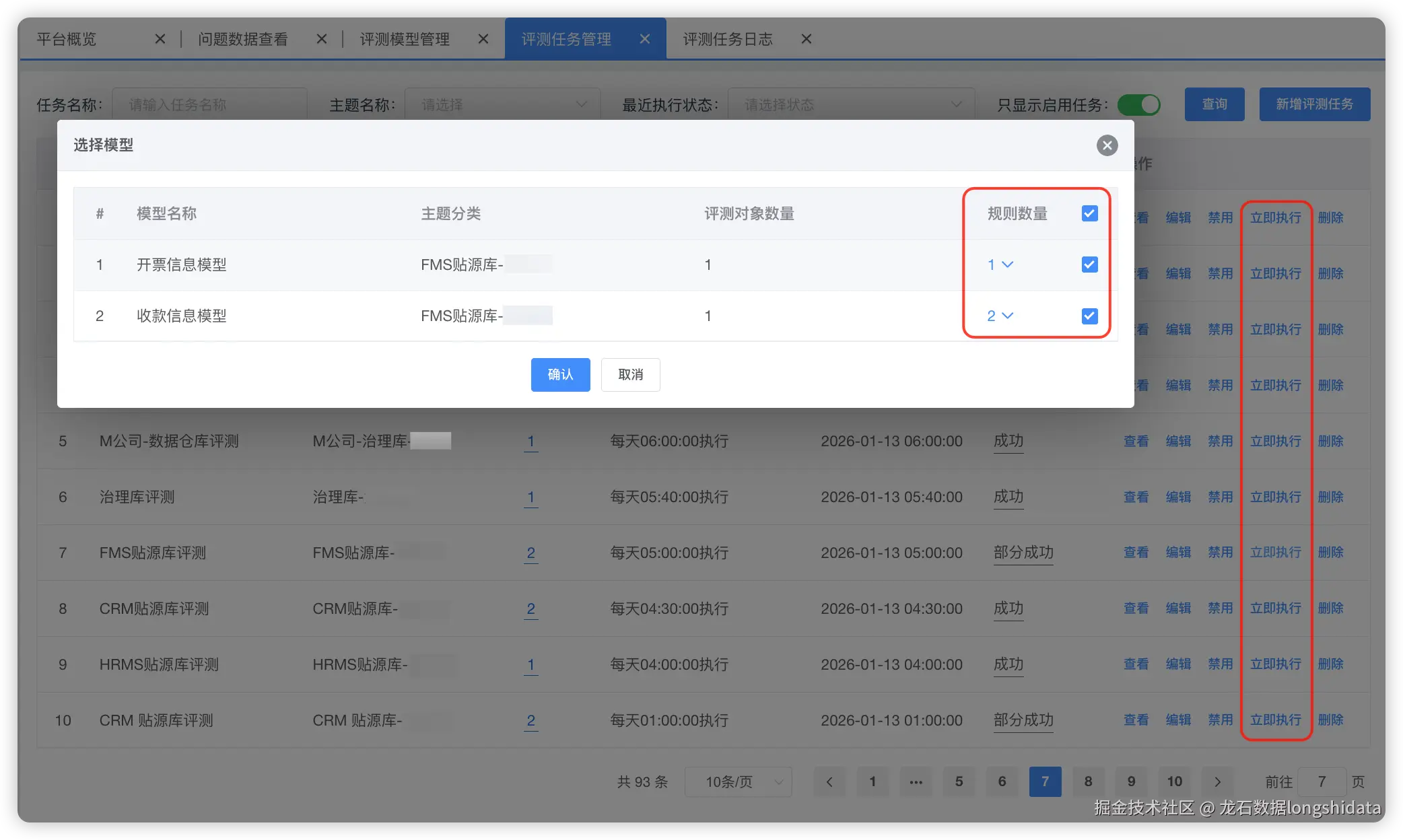This screenshot has width=1403, height=840.
Task: Click the pagination ellipsis jump button
Action: pos(916,781)
